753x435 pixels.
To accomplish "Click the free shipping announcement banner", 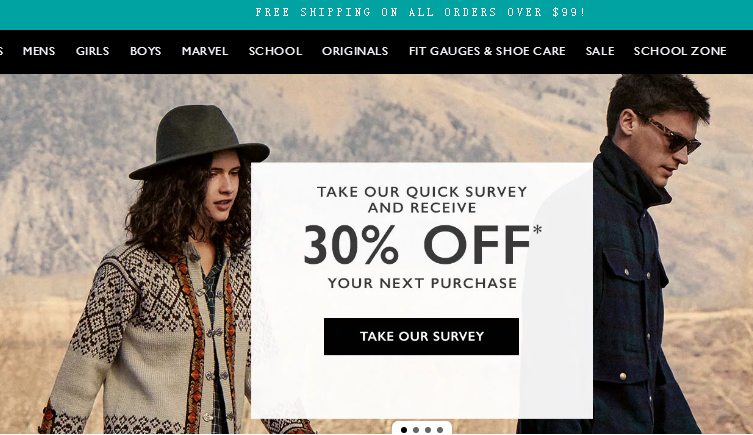I will [421, 12].
